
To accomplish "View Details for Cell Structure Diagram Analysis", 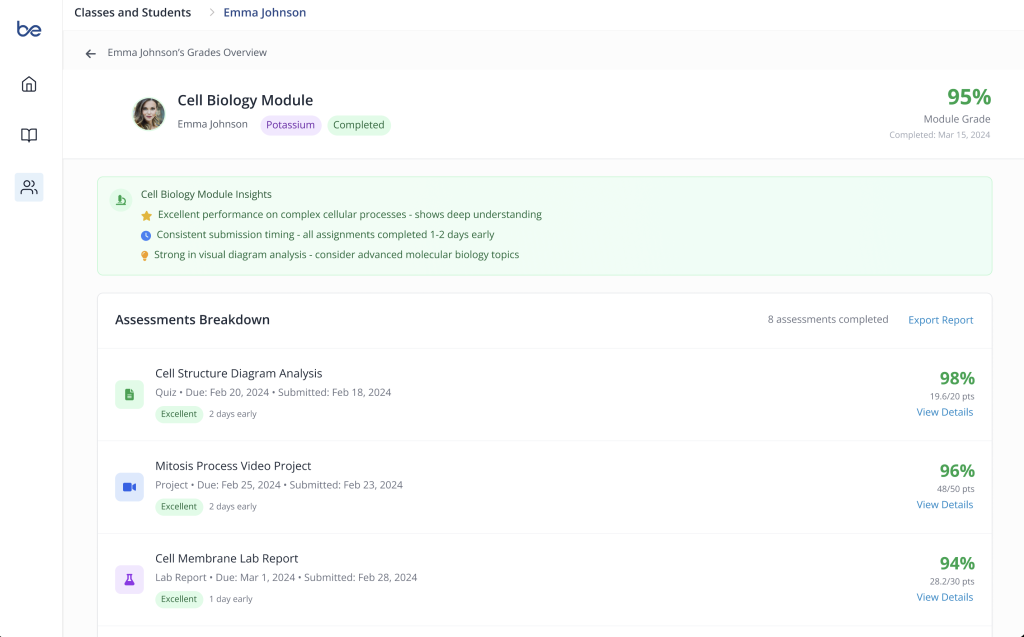I will click(x=944, y=412).
